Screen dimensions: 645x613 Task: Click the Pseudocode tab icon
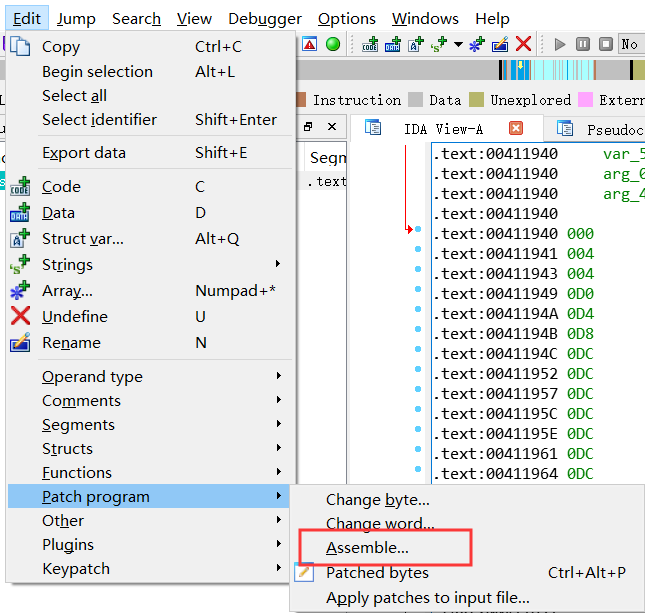point(565,128)
